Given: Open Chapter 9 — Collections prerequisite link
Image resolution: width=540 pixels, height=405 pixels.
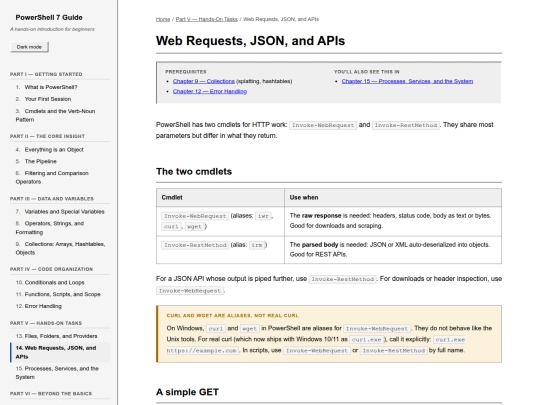Looking at the screenshot, I should [204, 81].
